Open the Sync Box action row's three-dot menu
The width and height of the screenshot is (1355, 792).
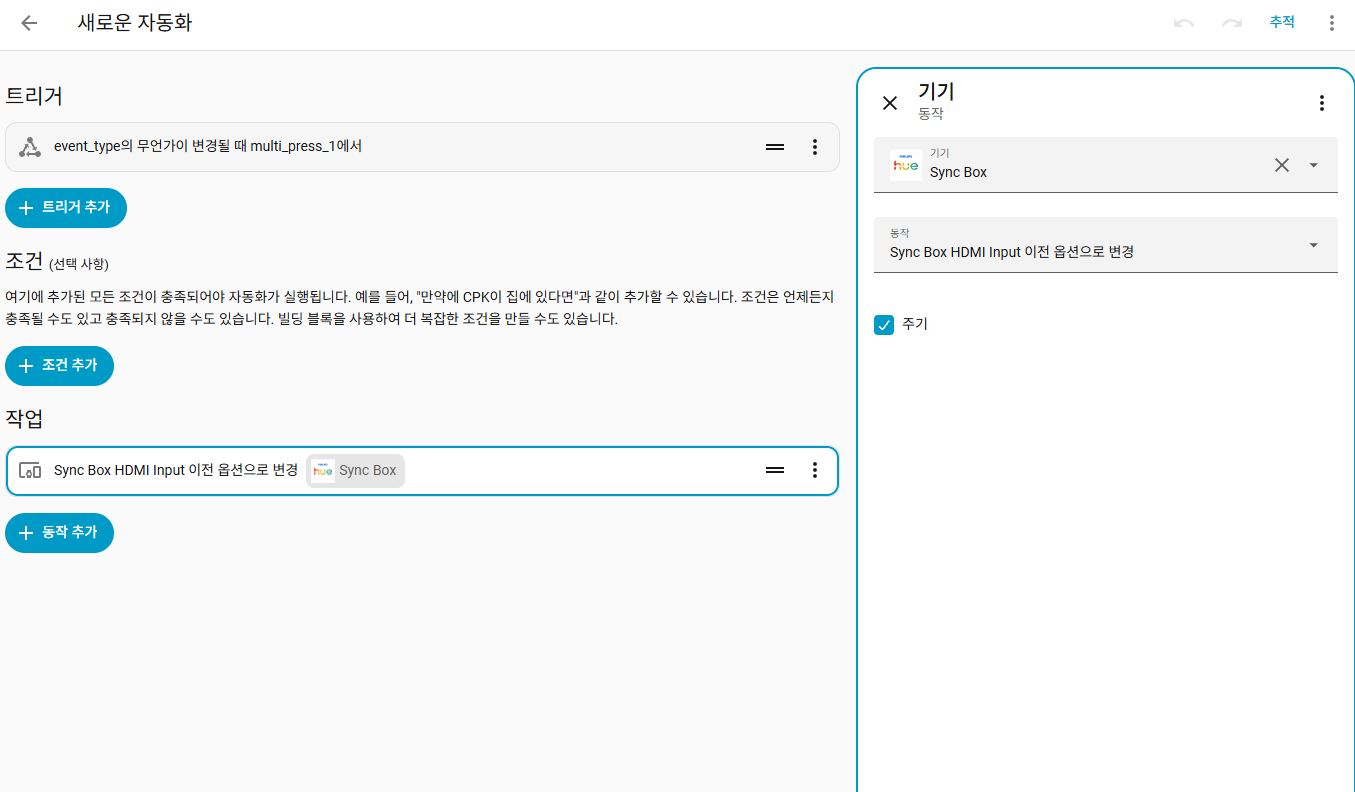point(815,470)
